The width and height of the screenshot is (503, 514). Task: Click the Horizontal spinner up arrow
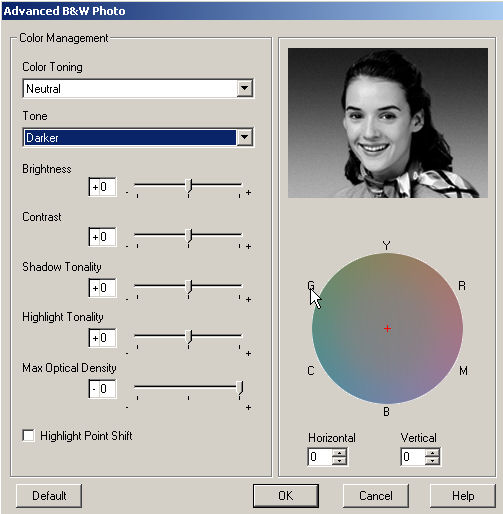pyautogui.click(x=339, y=453)
